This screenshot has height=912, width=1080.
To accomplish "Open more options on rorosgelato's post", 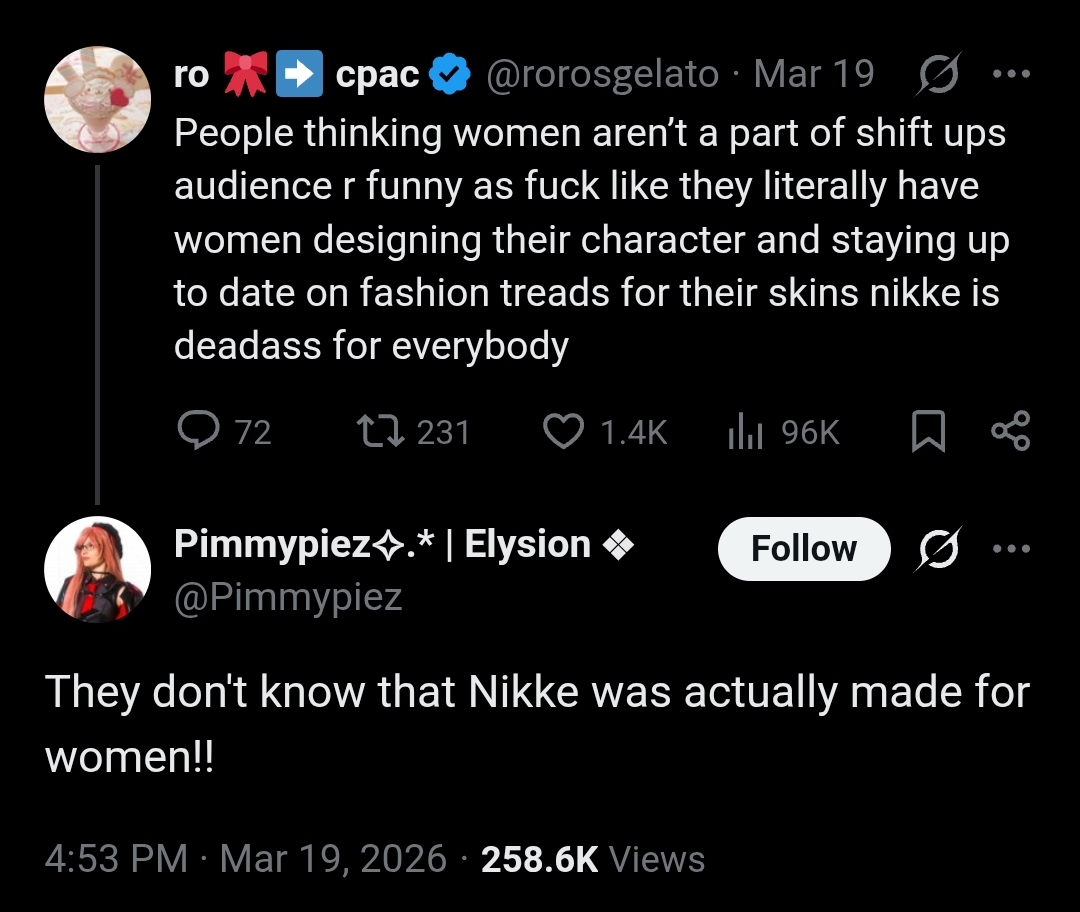I will tap(1013, 75).
